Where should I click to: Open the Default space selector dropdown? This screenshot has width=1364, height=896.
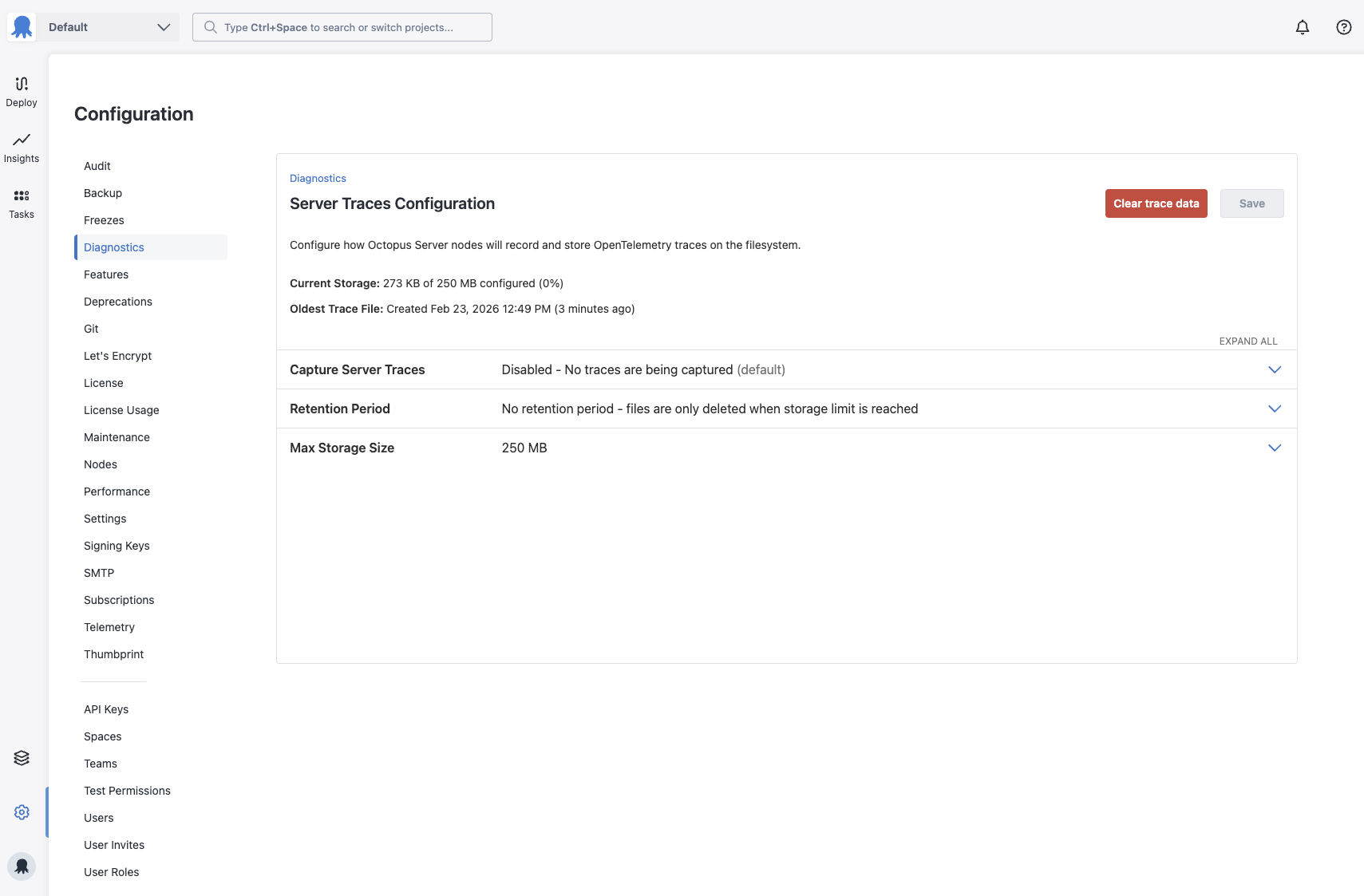(109, 26)
